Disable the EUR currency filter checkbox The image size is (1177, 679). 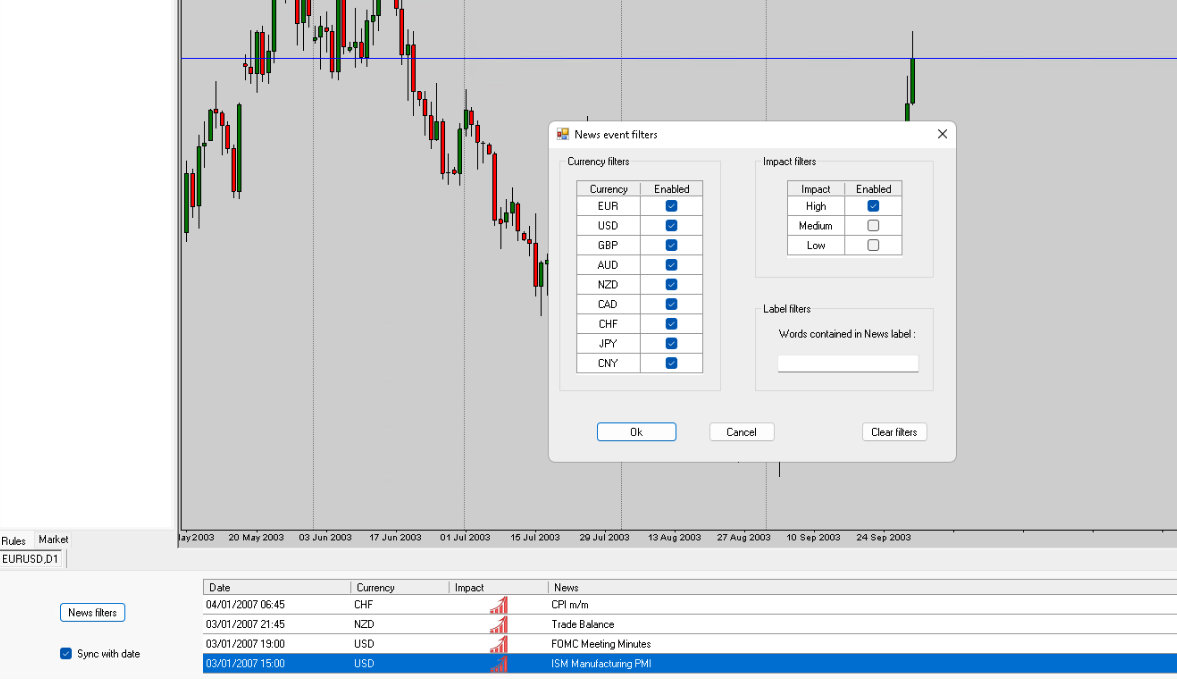point(671,206)
